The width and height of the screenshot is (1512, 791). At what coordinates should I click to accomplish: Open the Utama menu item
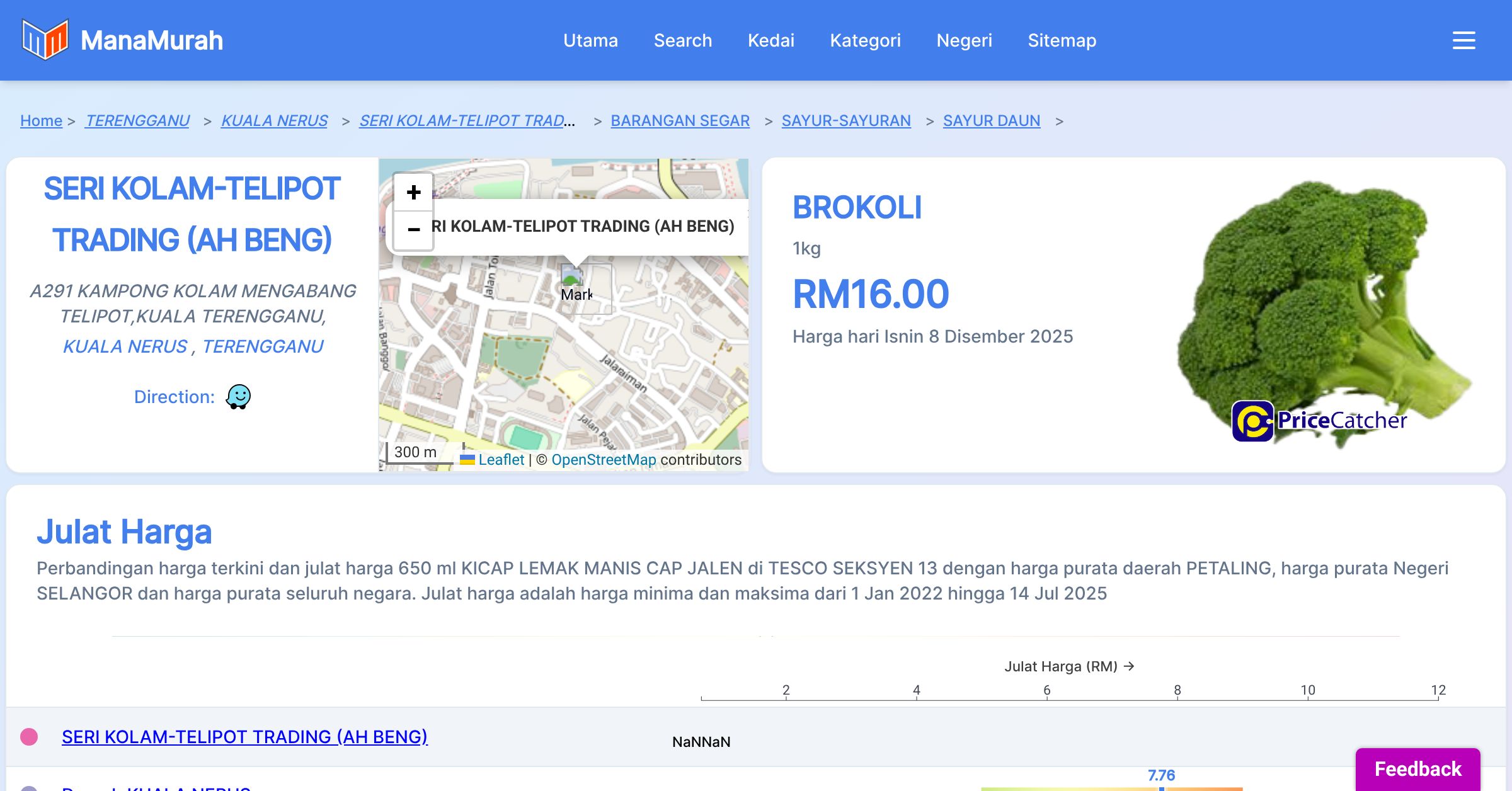point(590,40)
